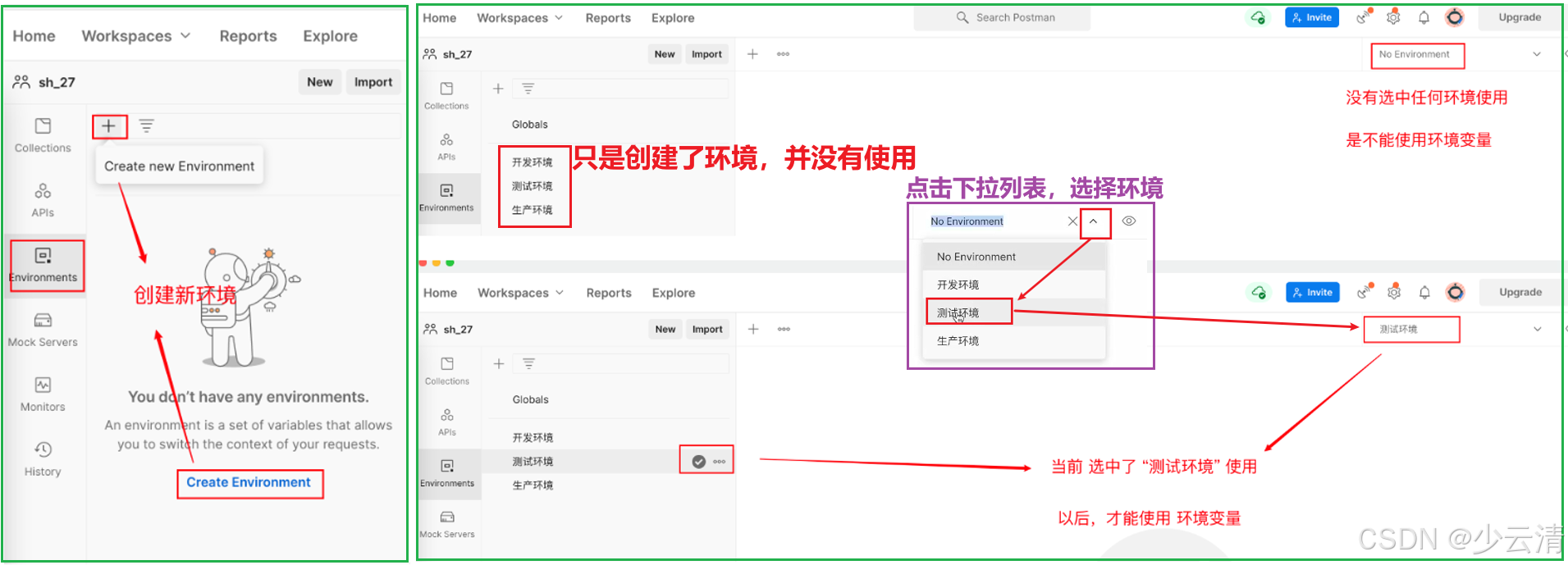This screenshot has height=565, width=1568.
Task: Select Environments in lower window sidebar
Action: pos(447,473)
